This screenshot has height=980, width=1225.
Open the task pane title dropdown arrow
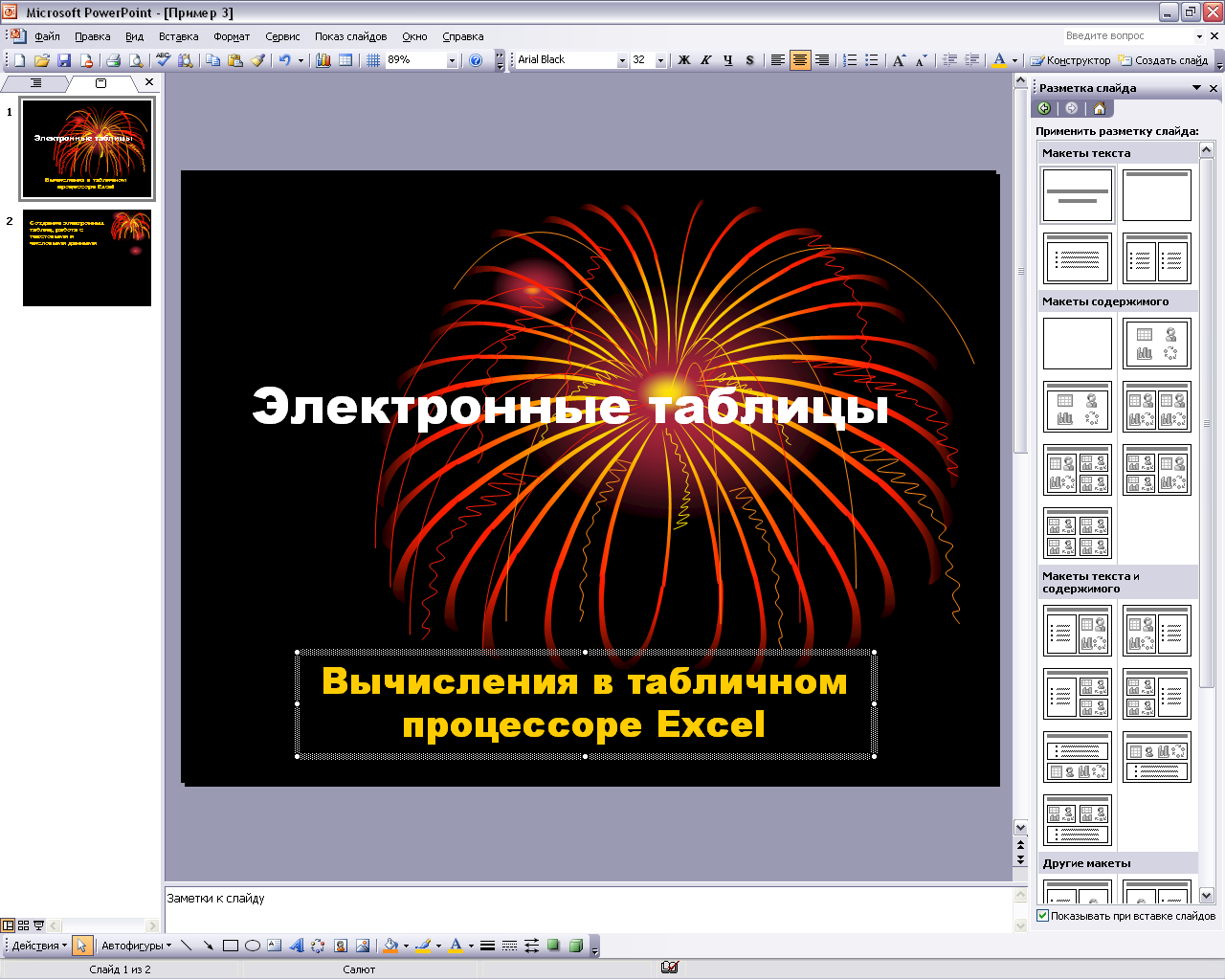click(1196, 88)
